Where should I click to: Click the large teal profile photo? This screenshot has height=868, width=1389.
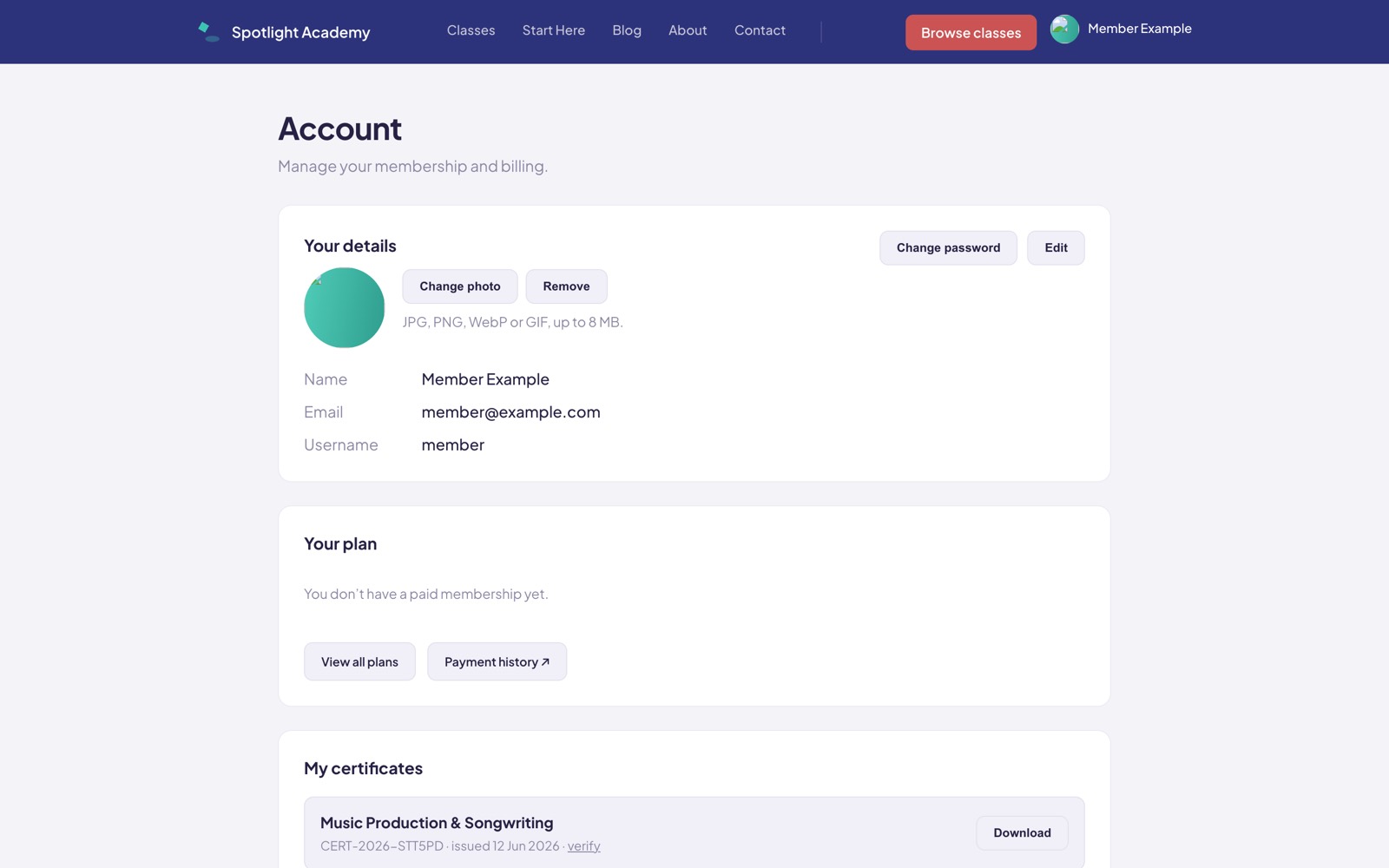[344, 307]
